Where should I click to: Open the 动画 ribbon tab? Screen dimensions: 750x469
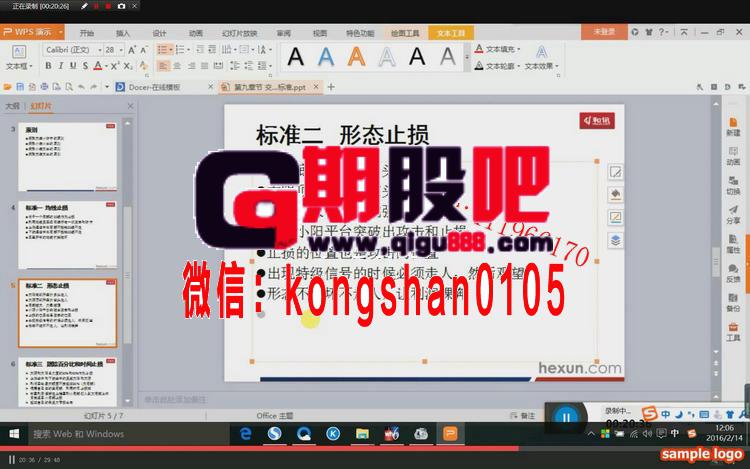(x=196, y=33)
